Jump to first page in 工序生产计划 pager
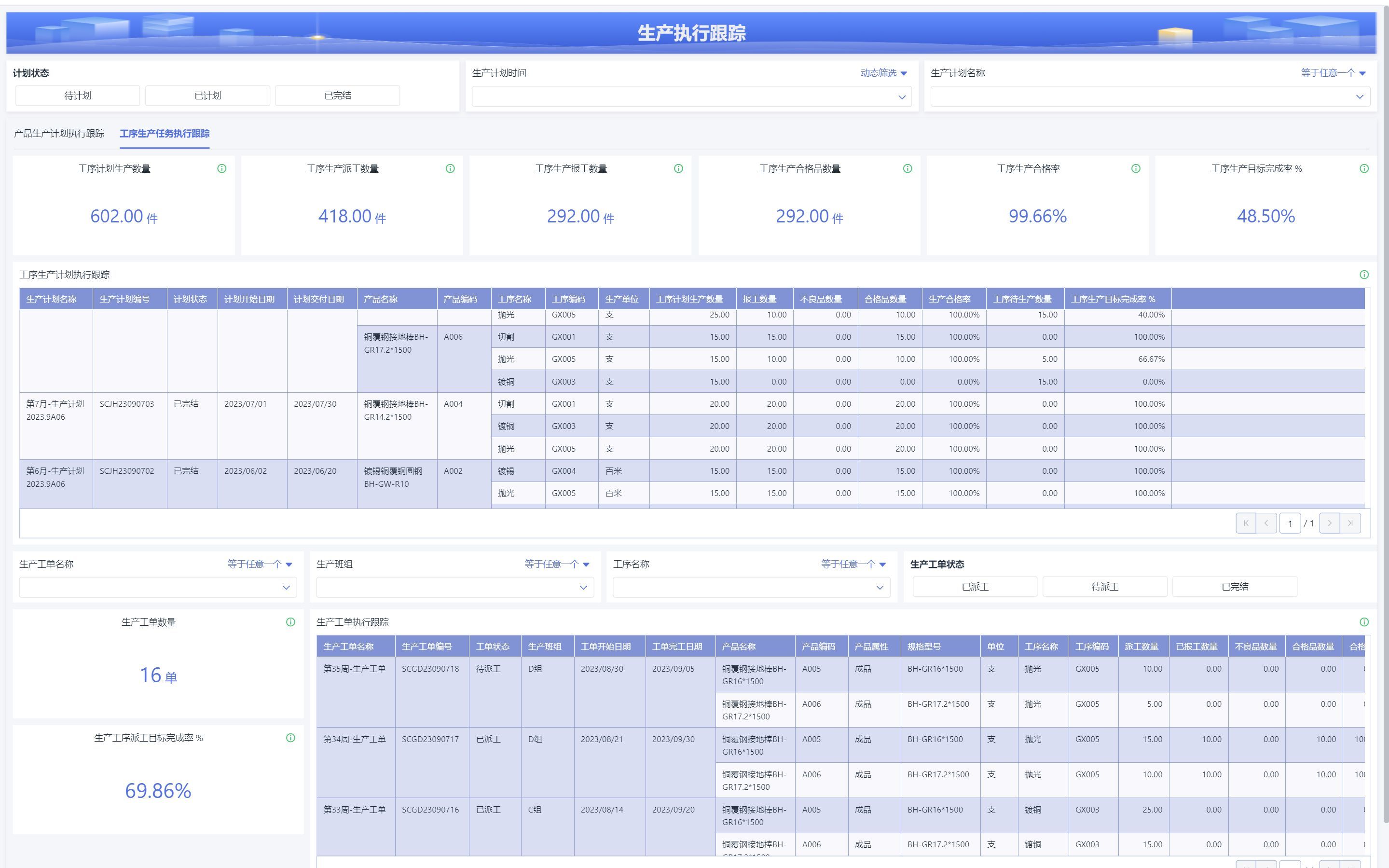Viewport: 1389px width, 868px height. click(x=1246, y=523)
